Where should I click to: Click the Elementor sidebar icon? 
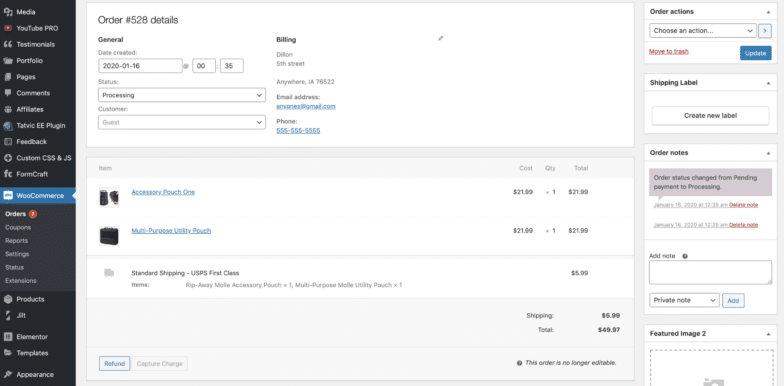tap(8, 336)
